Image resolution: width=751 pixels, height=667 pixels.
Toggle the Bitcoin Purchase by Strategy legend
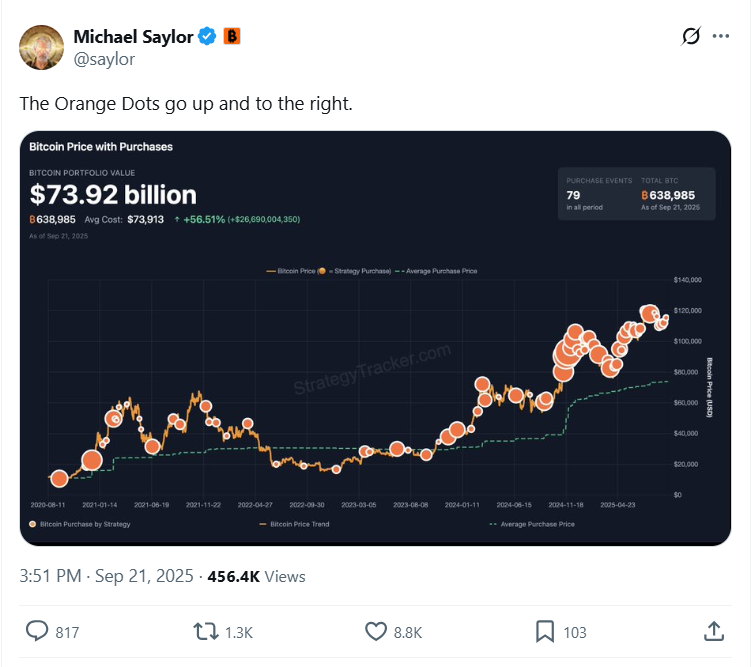(x=84, y=524)
